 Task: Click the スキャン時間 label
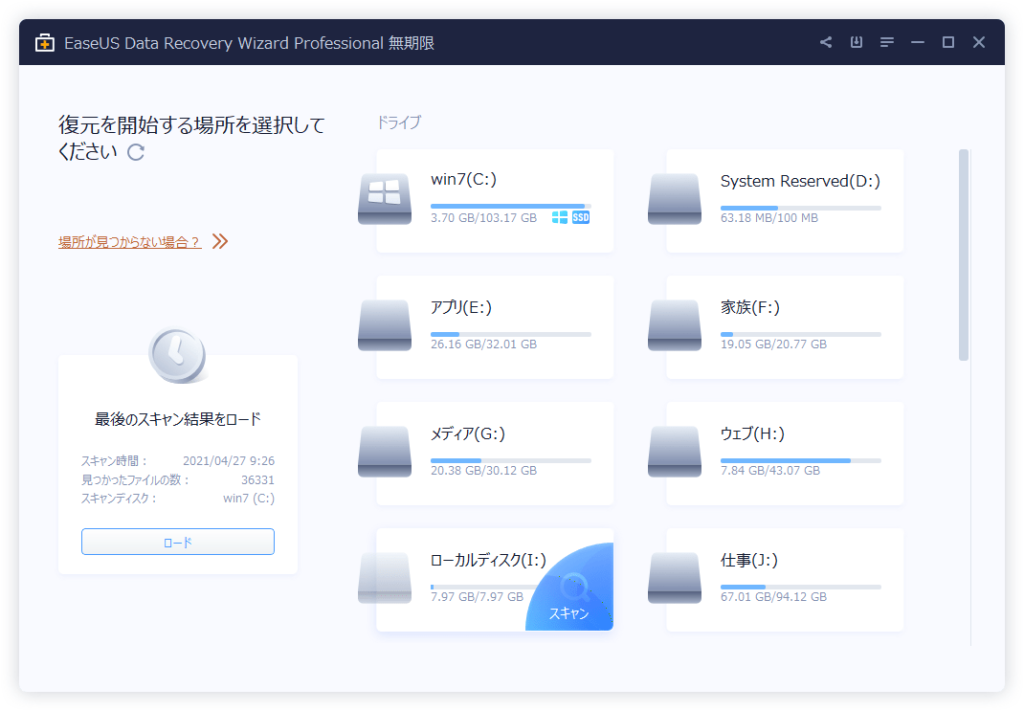(x=114, y=461)
